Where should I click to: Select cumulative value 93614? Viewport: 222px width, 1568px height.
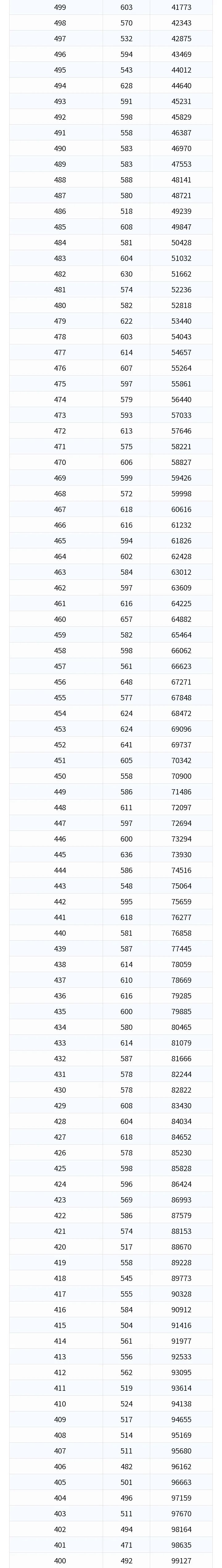tap(181, 1388)
